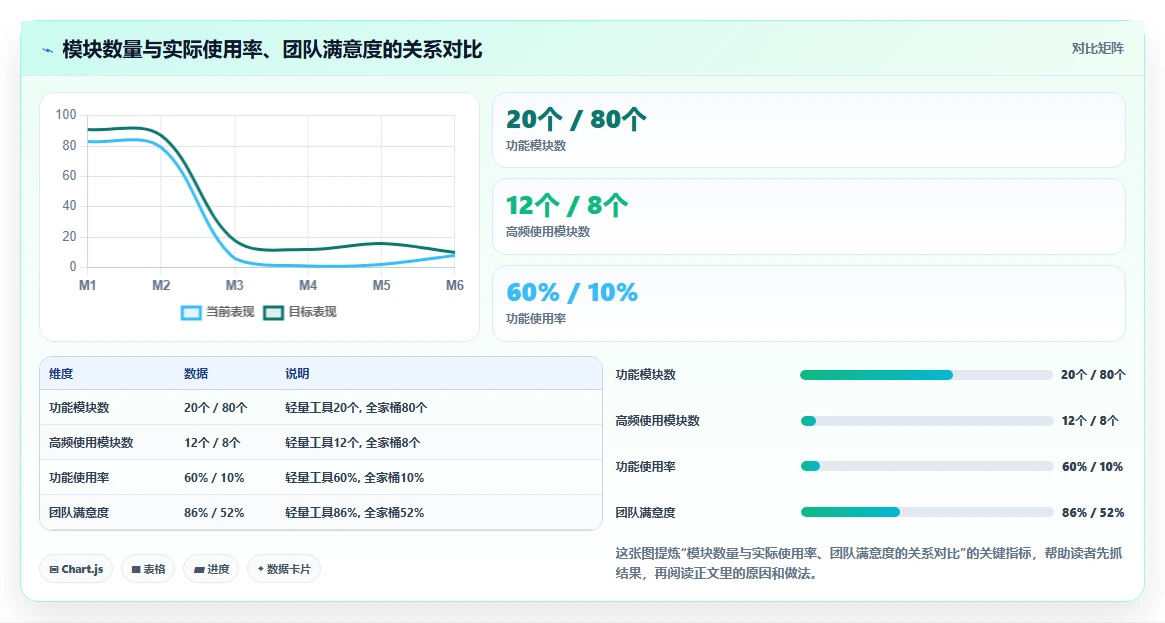Click table cell 团队满意度
1165x623 pixels.
(x=79, y=512)
